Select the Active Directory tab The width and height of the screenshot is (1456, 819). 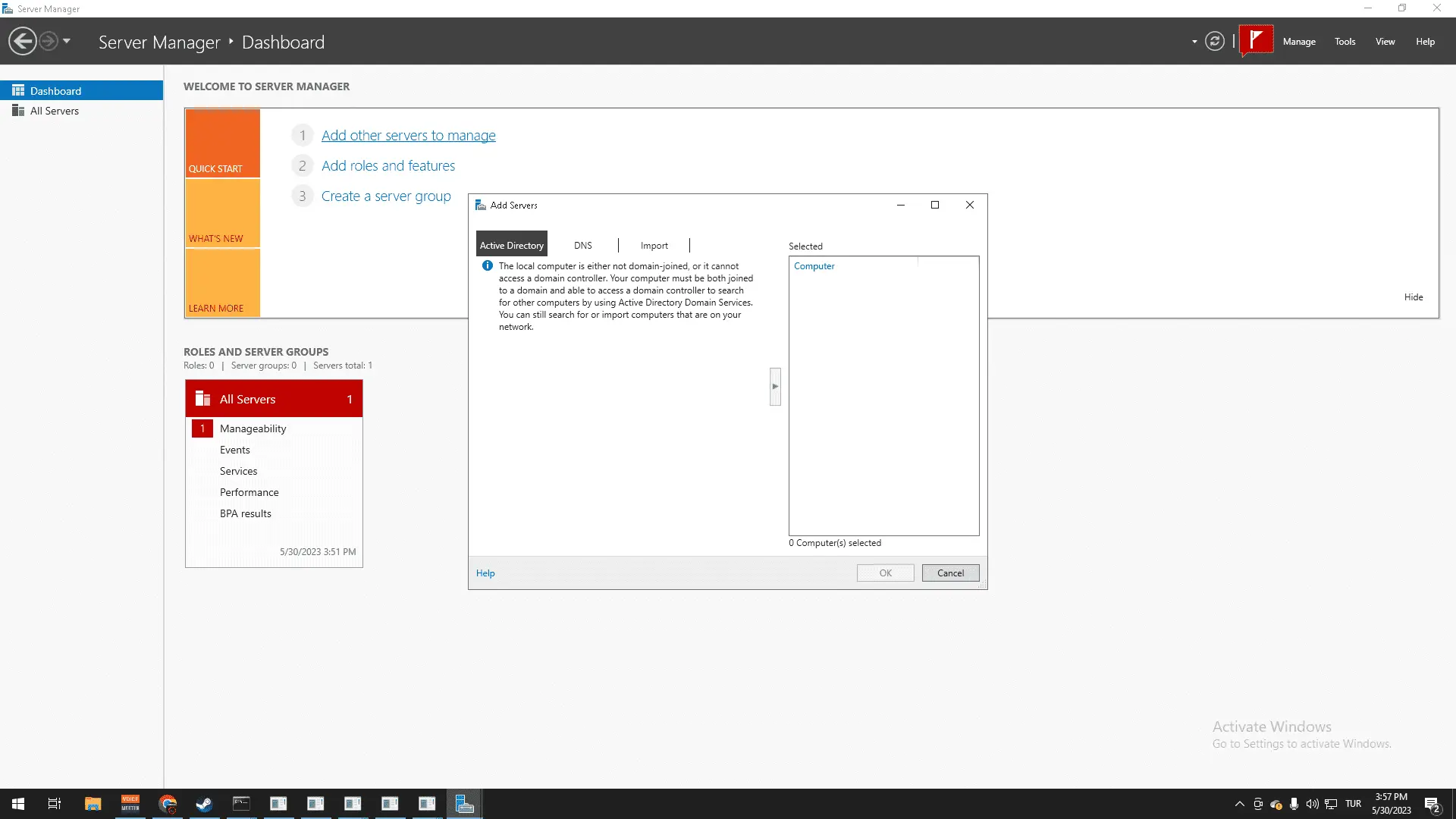512,244
